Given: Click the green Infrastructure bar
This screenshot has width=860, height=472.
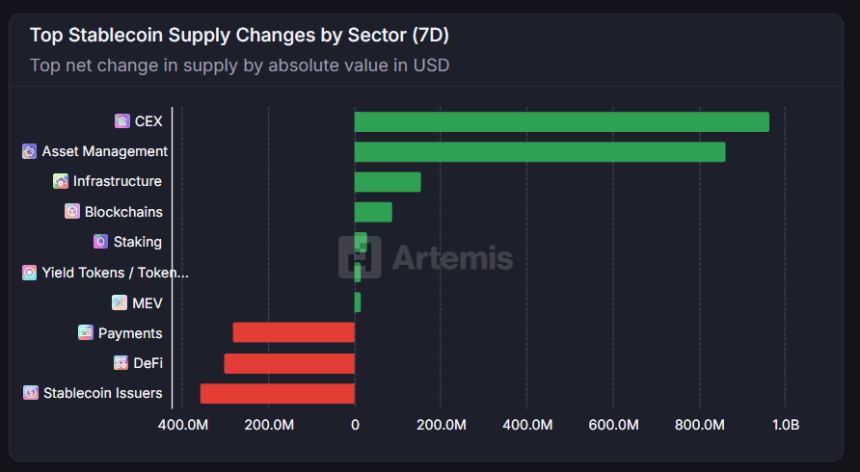Looking at the screenshot, I should 387,182.
